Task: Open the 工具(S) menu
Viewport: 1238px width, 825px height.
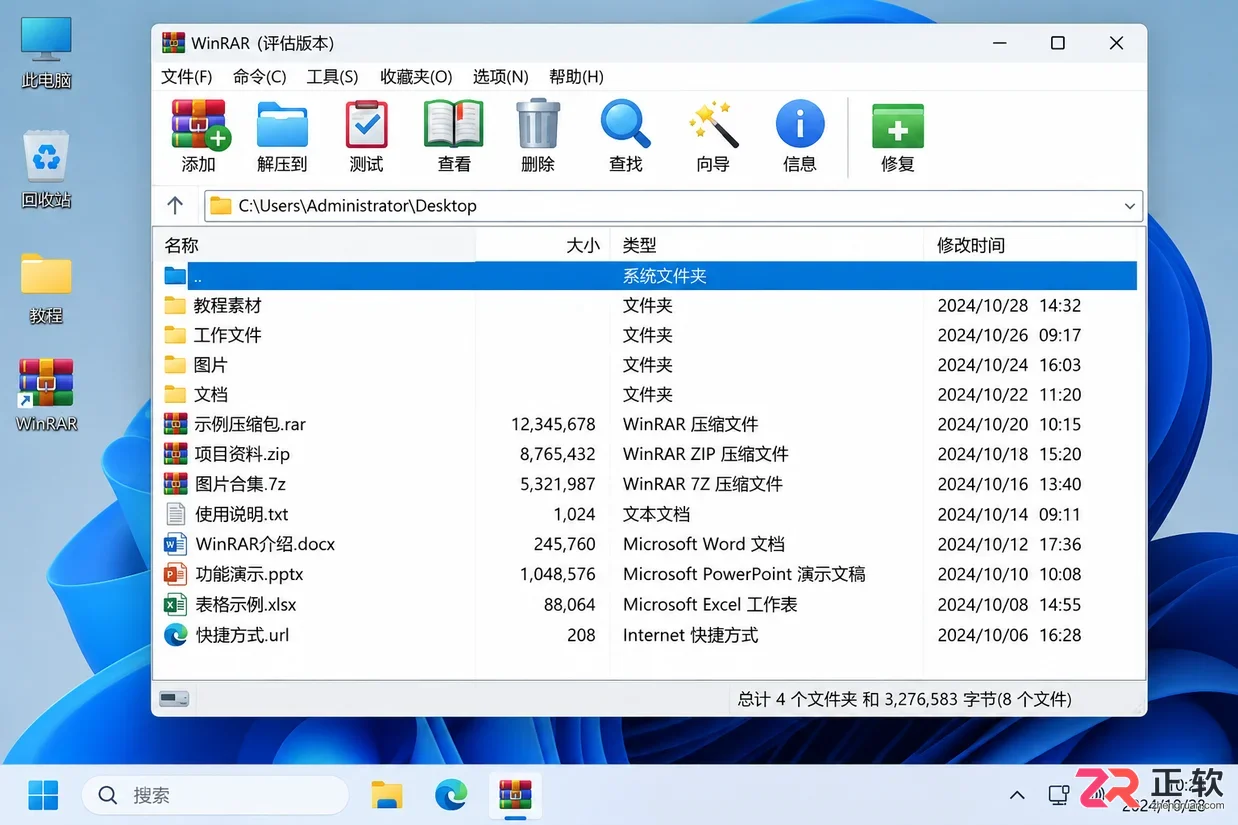Action: 333,76
